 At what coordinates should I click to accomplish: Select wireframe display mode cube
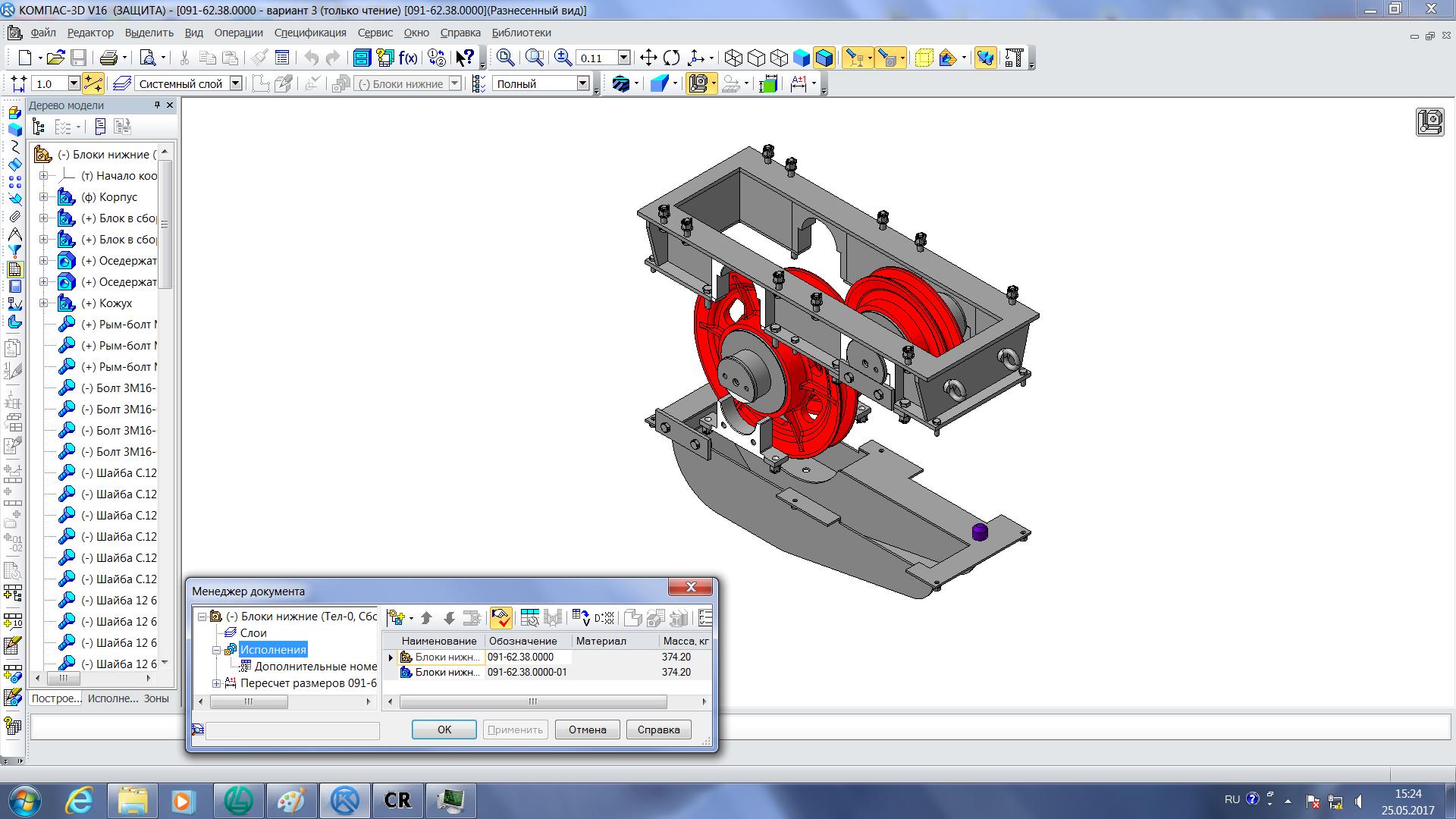click(x=733, y=58)
